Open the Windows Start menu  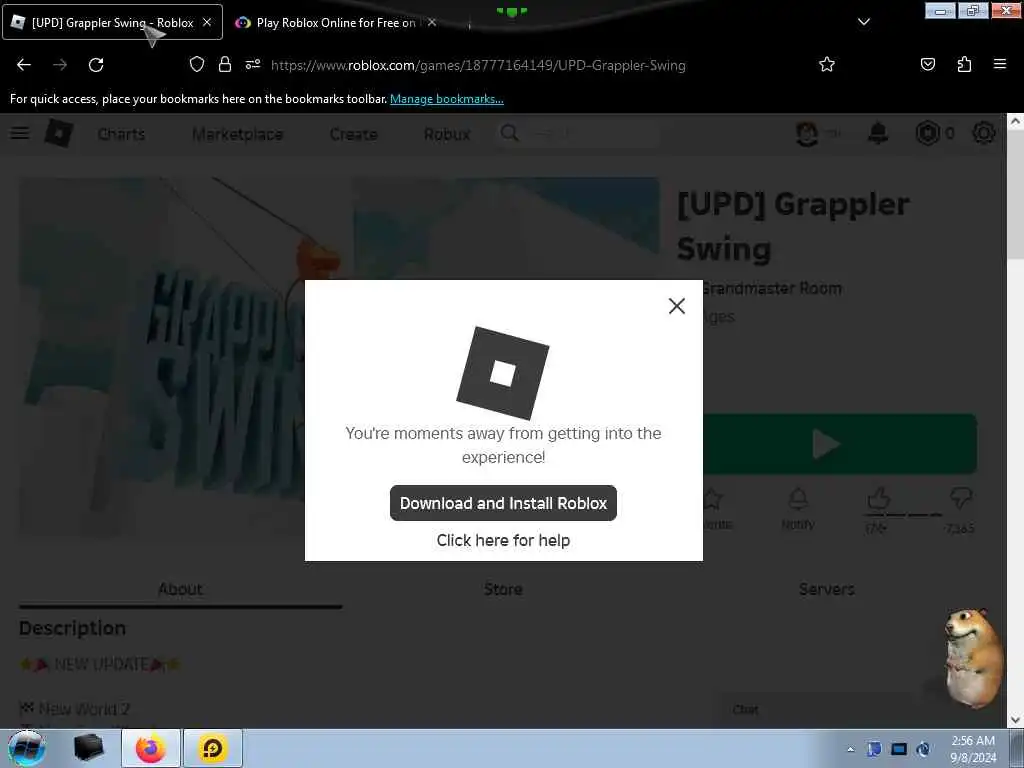(x=27, y=748)
